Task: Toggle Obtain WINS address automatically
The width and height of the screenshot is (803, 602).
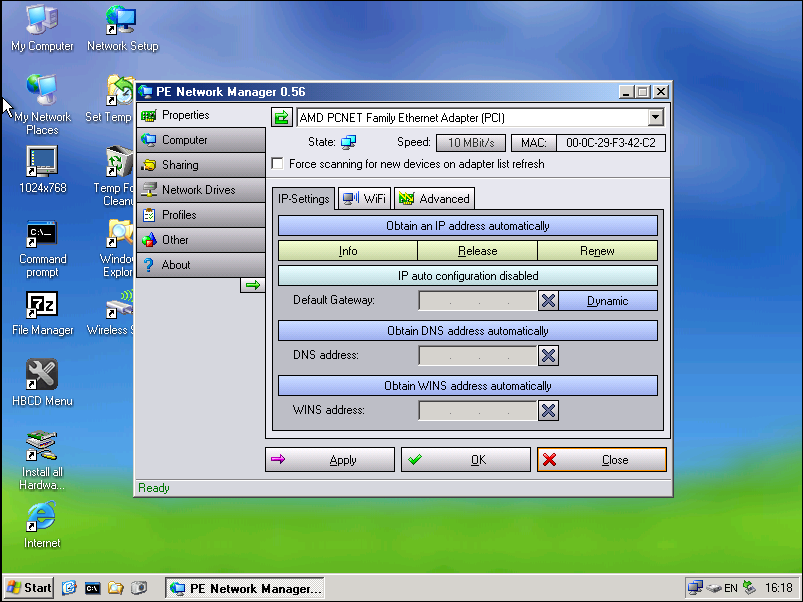Action: [x=468, y=385]
